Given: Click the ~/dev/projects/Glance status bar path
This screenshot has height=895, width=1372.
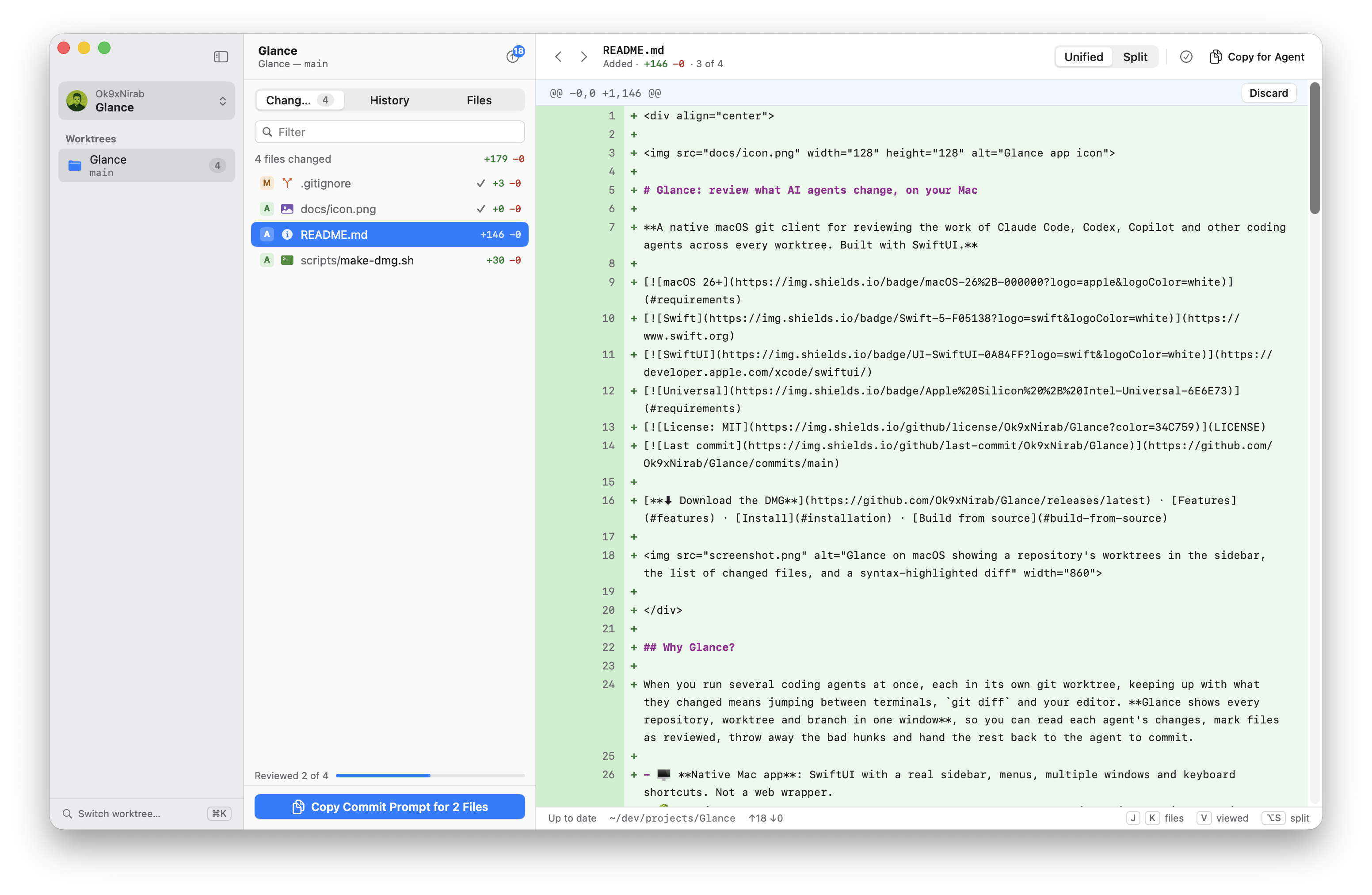Looking at the screenshot, I should (x=672, y=818).
